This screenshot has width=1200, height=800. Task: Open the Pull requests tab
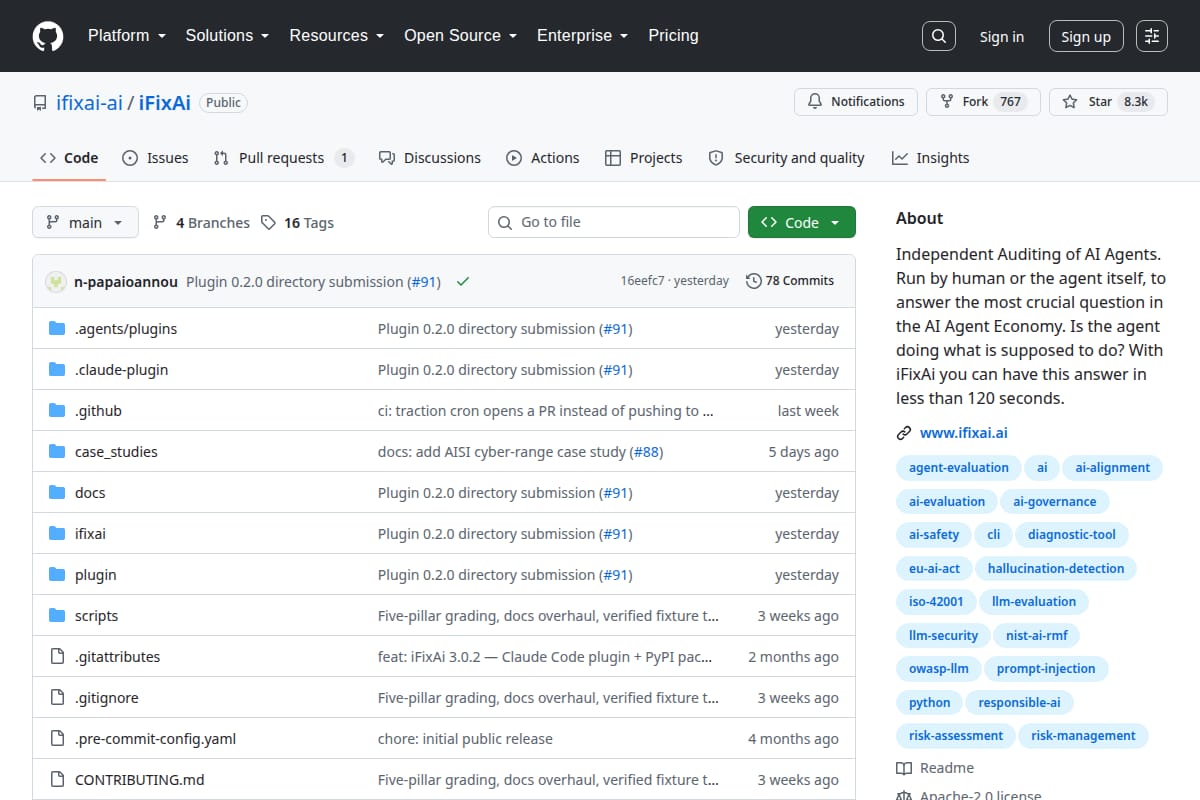click(283, 158)
